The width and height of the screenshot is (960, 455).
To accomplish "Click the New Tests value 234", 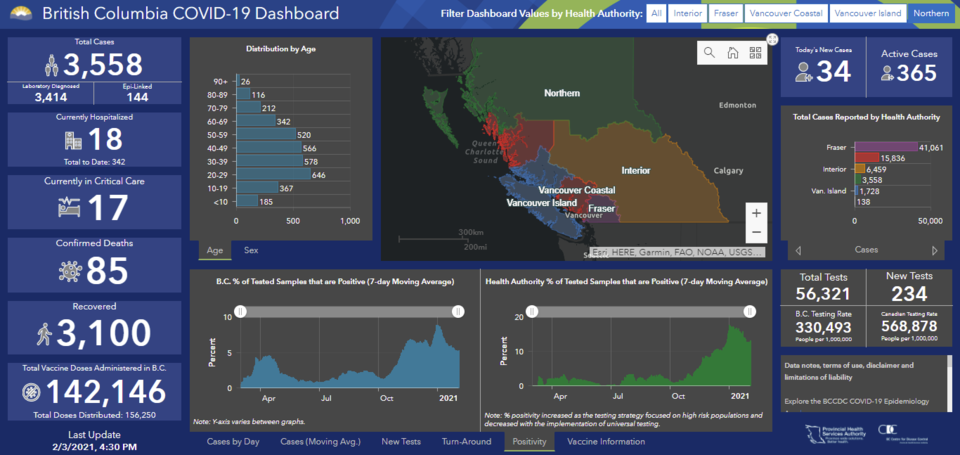I will [x=909, y=295].
